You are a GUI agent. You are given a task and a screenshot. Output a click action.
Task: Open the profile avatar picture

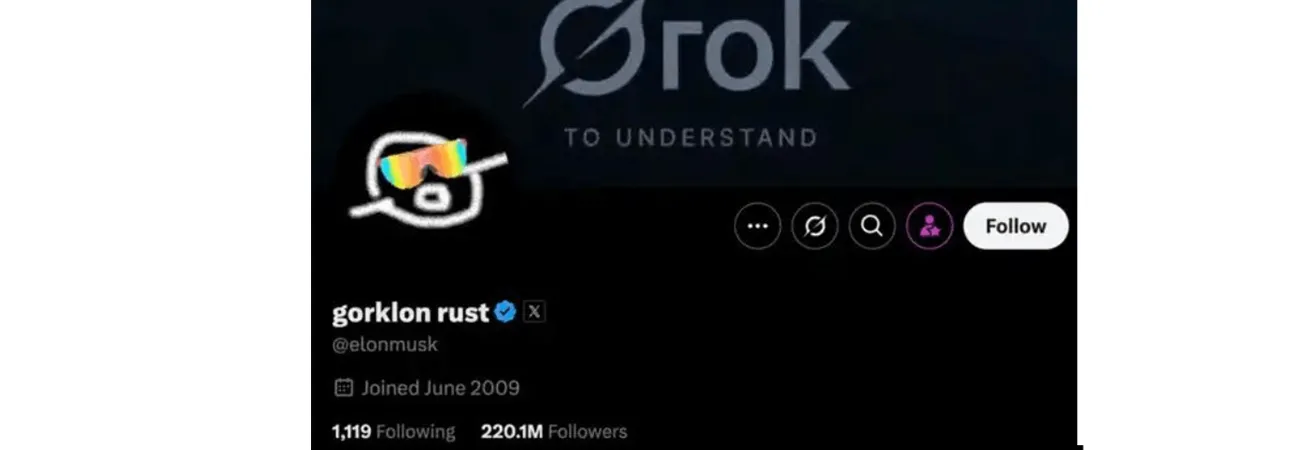coord(427,178)
